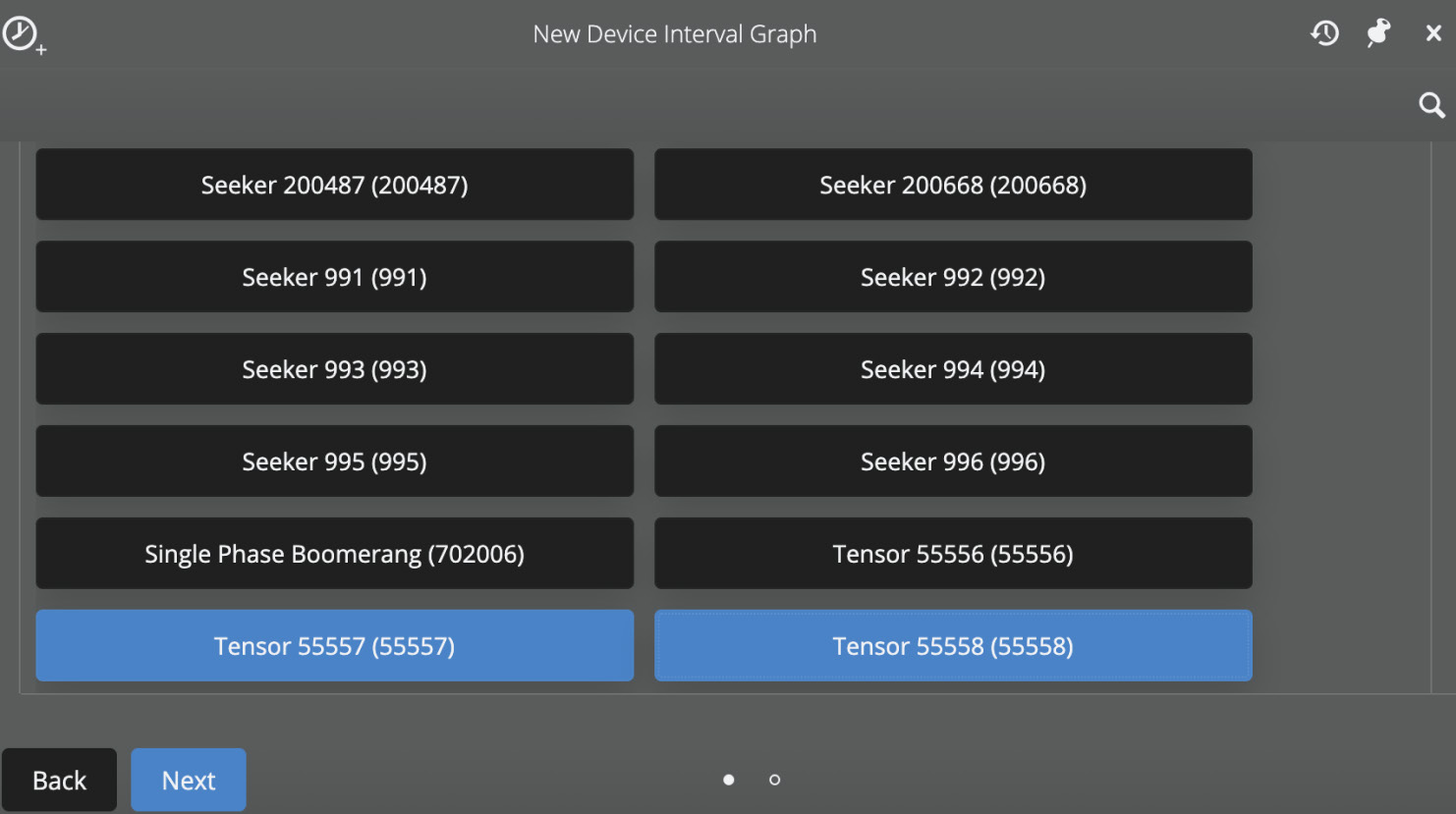Select the Seeker 996 device
The image size is (1456, 814).
pos(952,461)
